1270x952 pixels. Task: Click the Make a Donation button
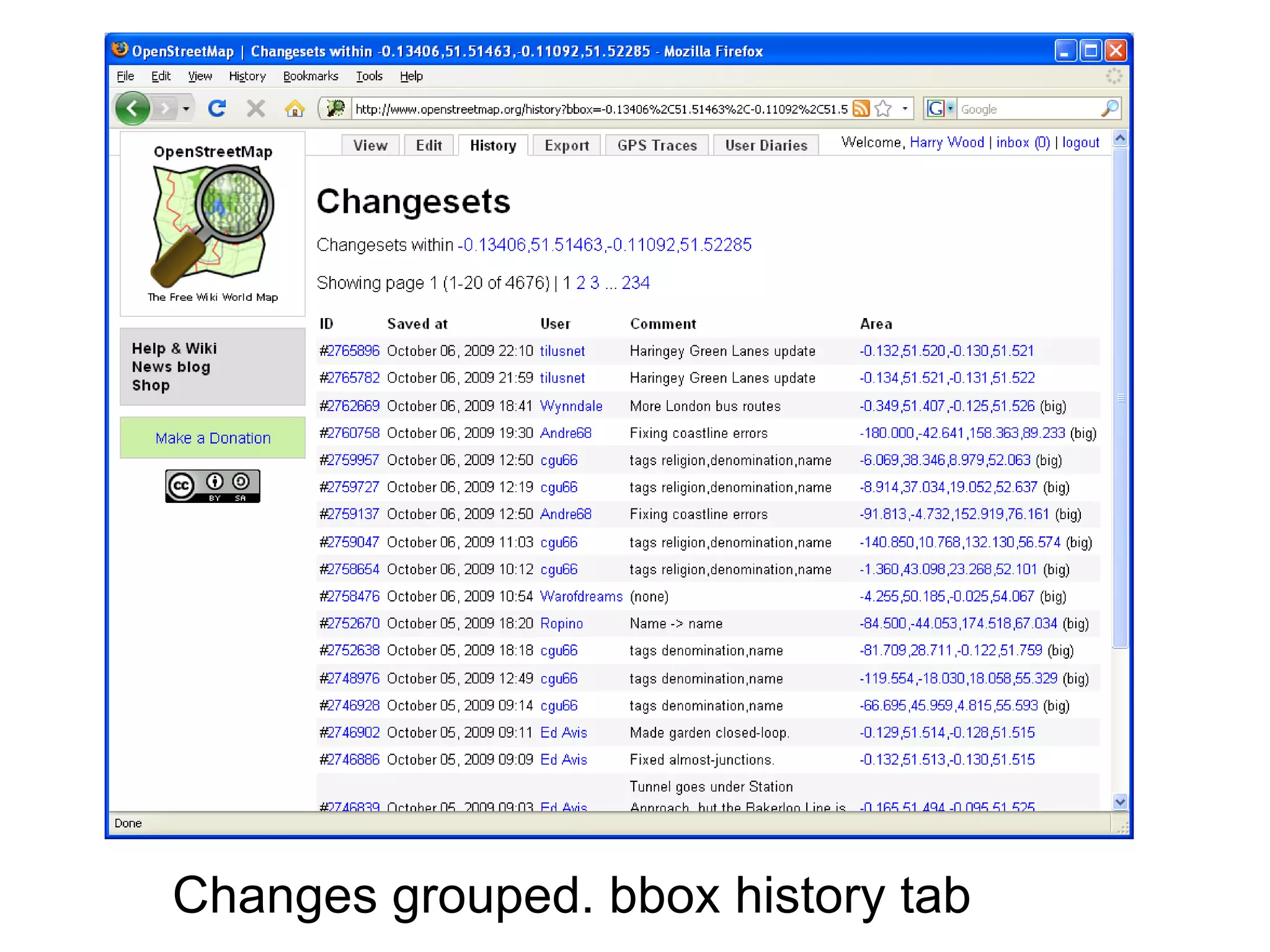[x=213, y=438]
